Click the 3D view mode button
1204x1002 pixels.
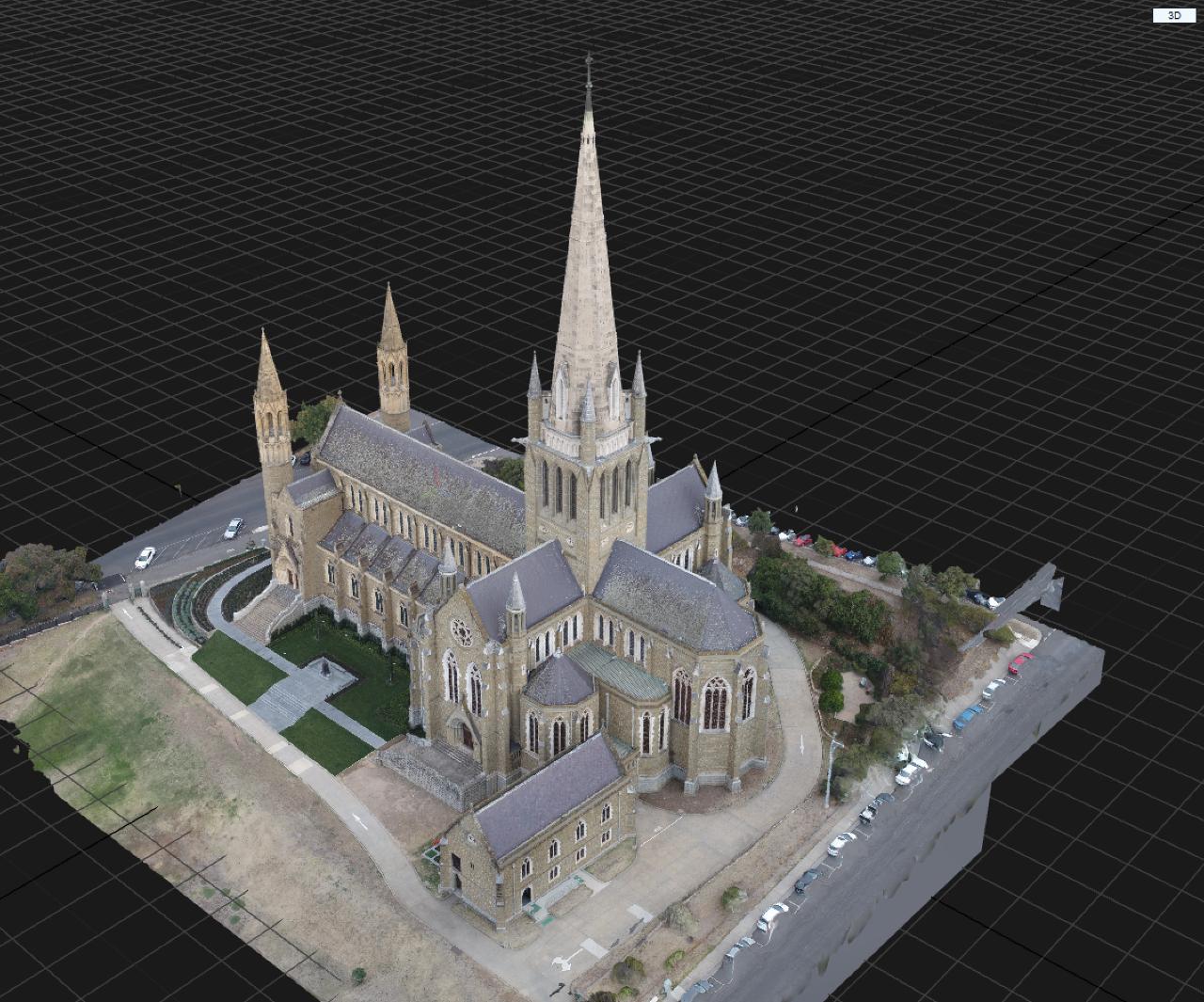[1174, 15]
